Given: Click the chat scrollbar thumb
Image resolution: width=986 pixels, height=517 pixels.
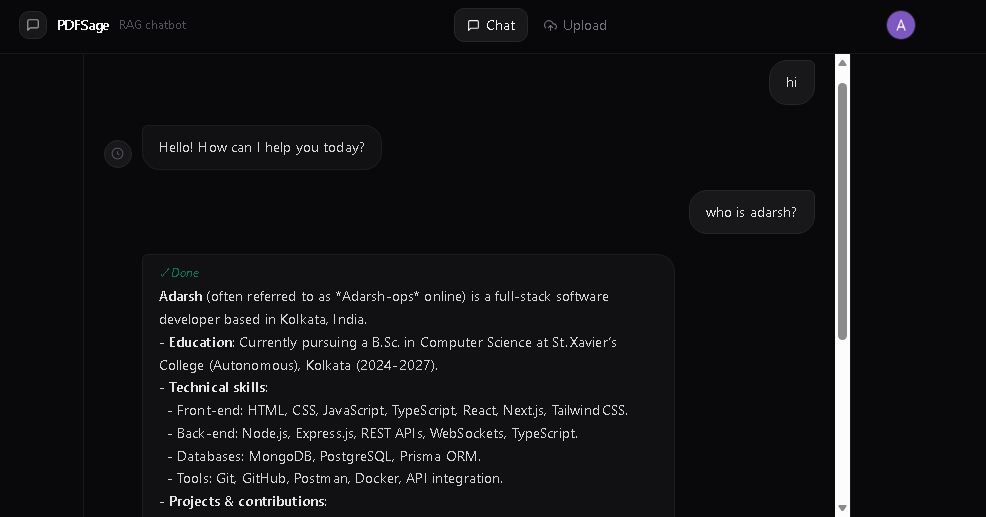Looking at the screenshot, I should [842, 210].
